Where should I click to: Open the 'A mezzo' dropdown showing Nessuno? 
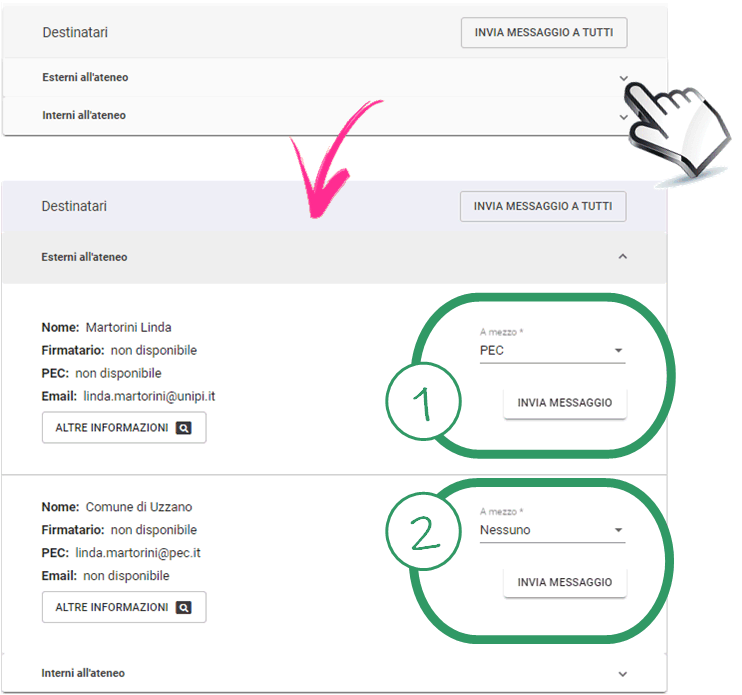(x=552, y=530)
